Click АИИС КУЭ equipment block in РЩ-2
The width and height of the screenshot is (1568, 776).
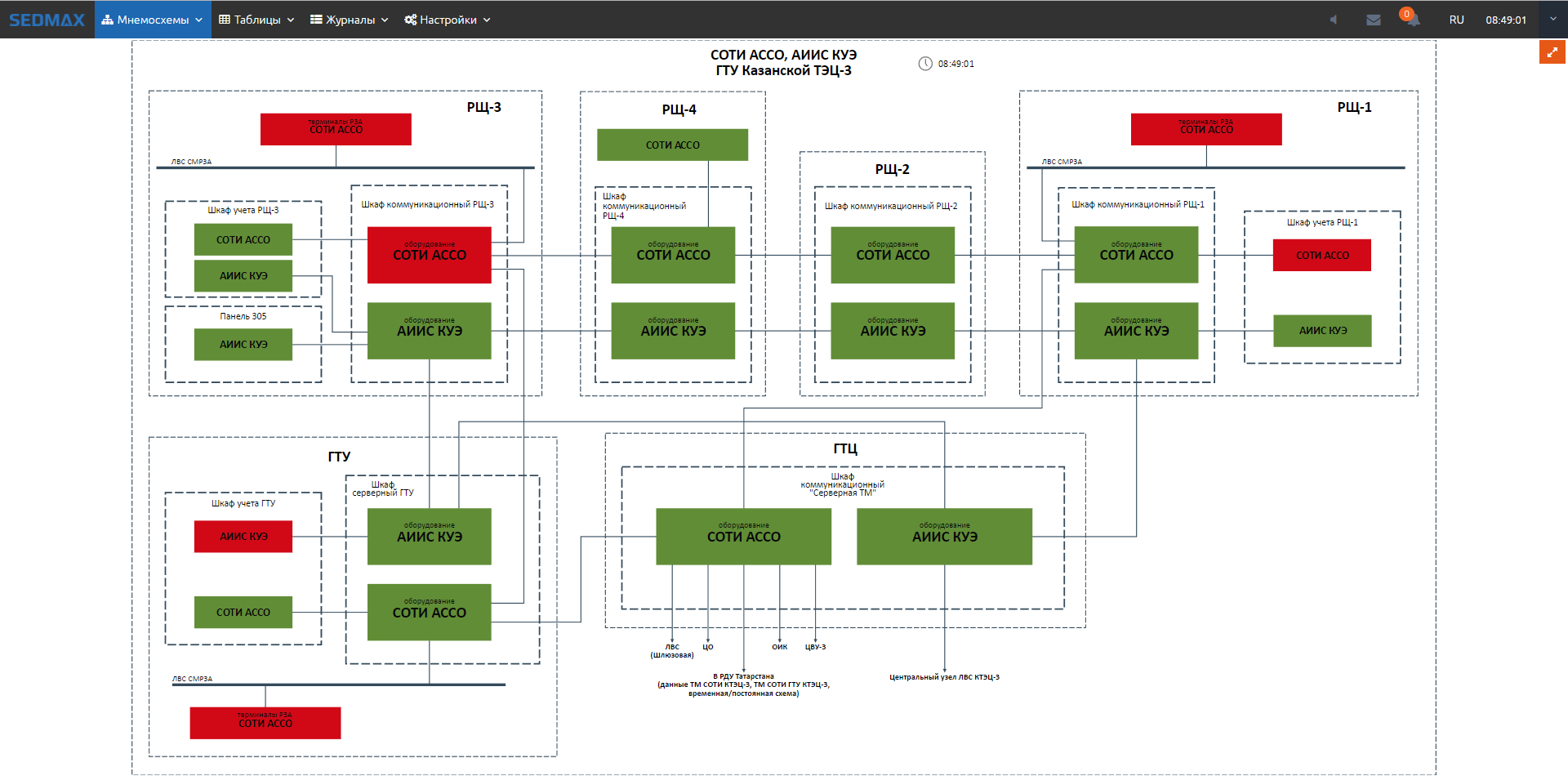[892, 331]
